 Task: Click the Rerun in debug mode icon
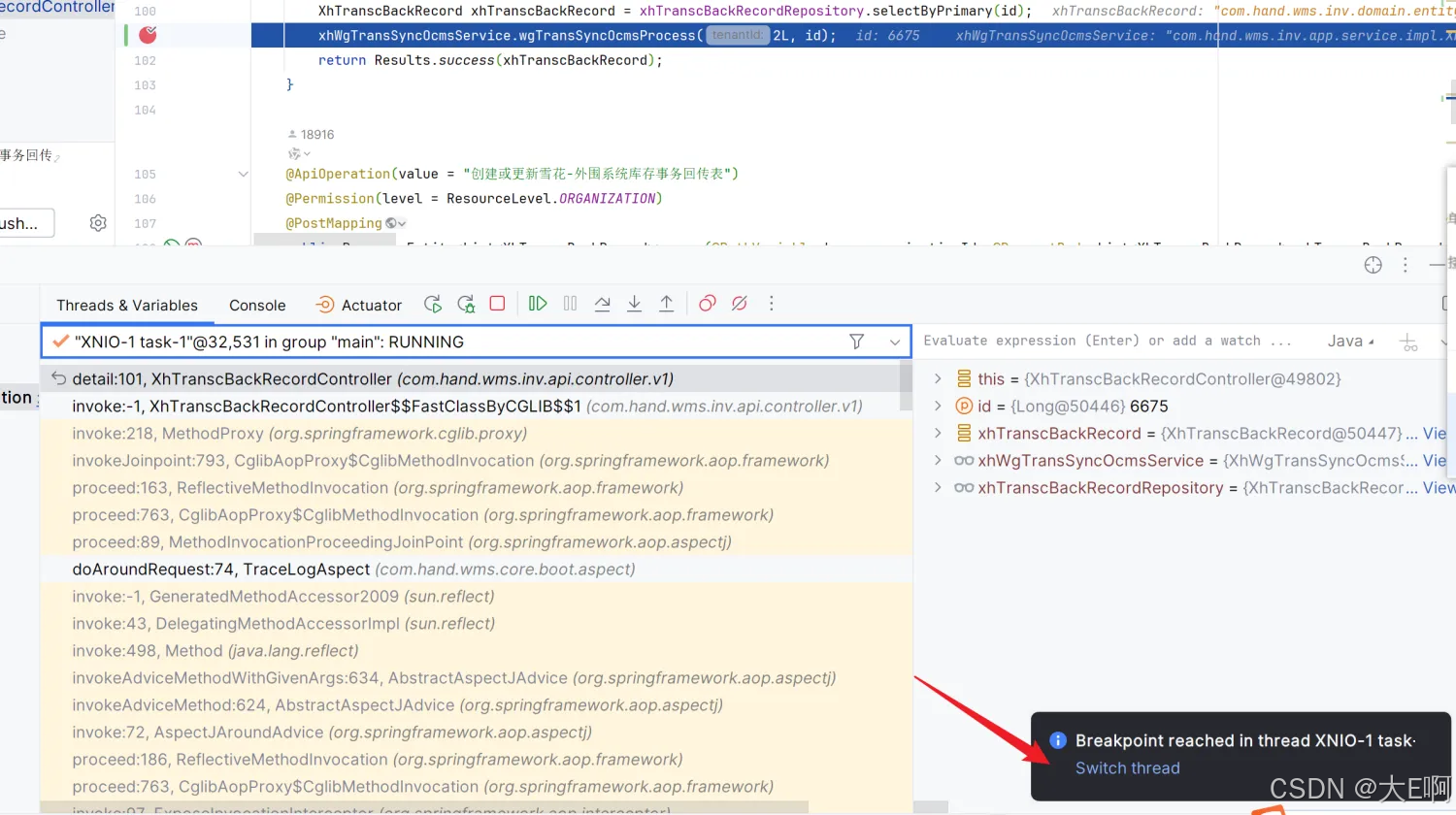466,304
